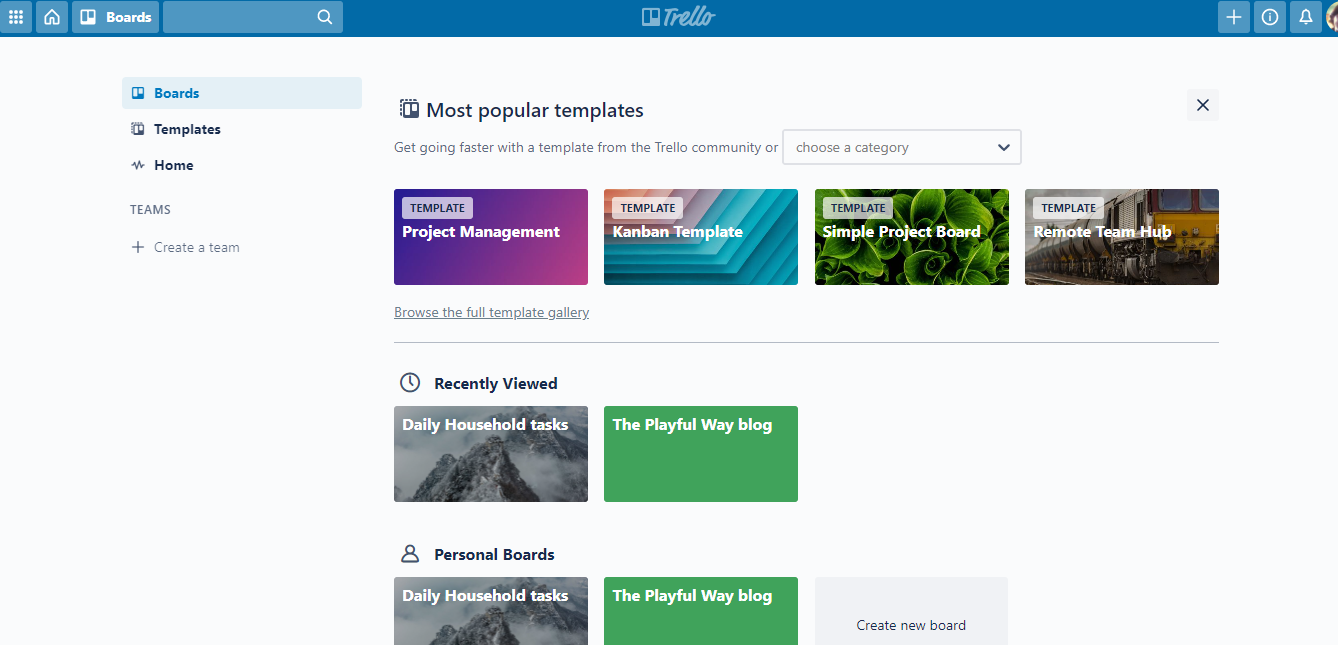Select Boards in the left sidebar
The image size is (1338, 645).
coord(242,93)
